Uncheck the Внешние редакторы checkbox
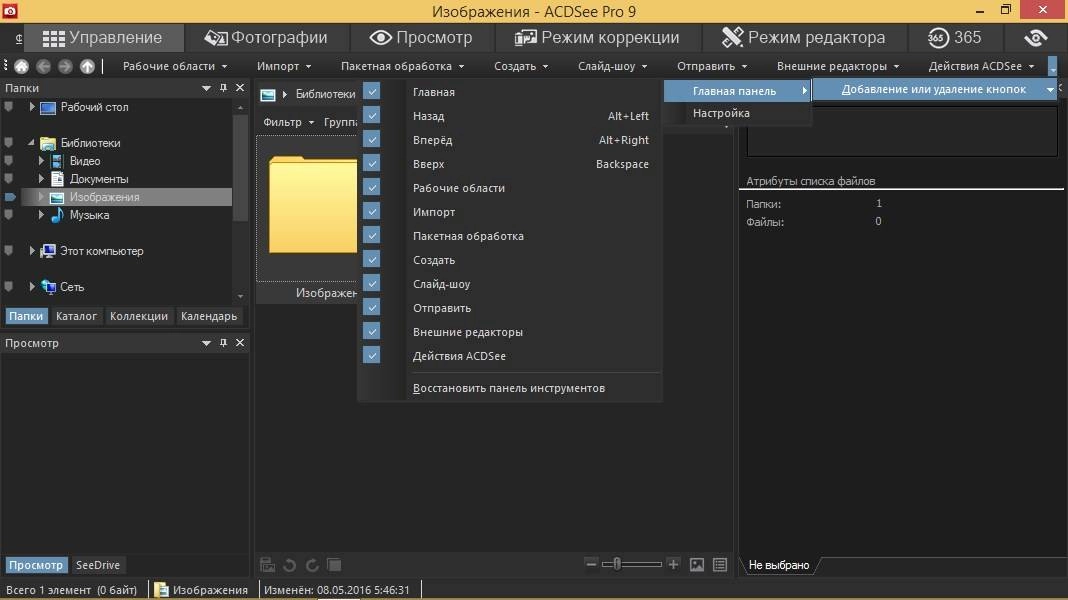Image resolution: width=1068 pixels, height=600 pixels. pyautogui.click(x=371, y=331)
